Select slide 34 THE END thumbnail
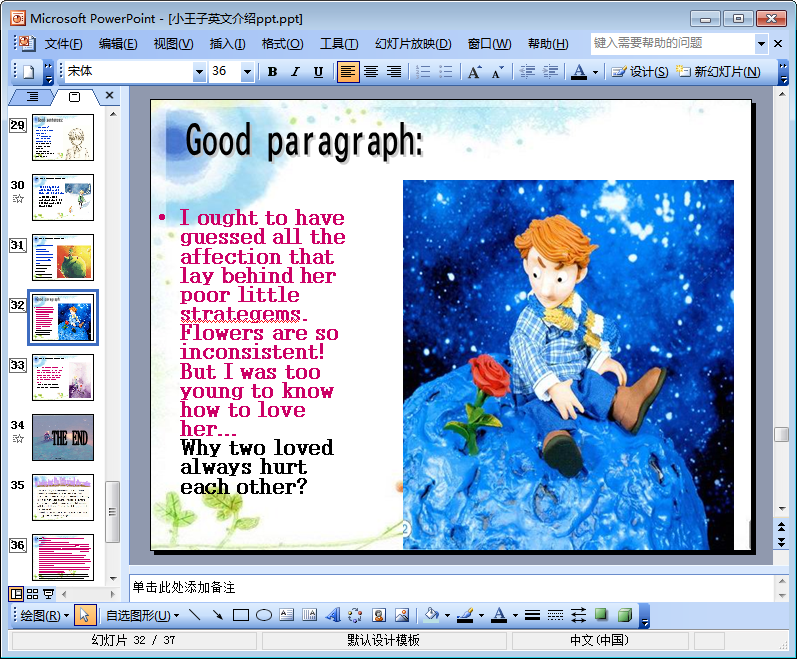 [x=63, y=437]
